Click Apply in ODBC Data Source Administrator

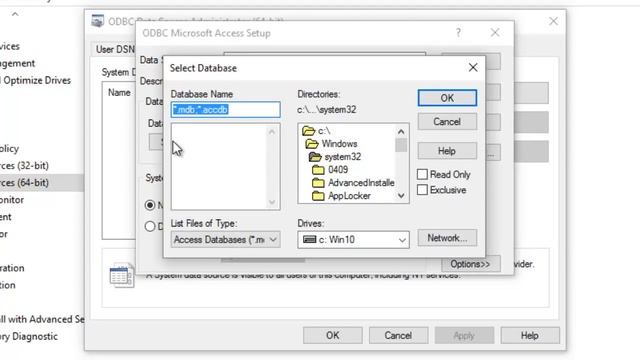click(x=464, y=336)
